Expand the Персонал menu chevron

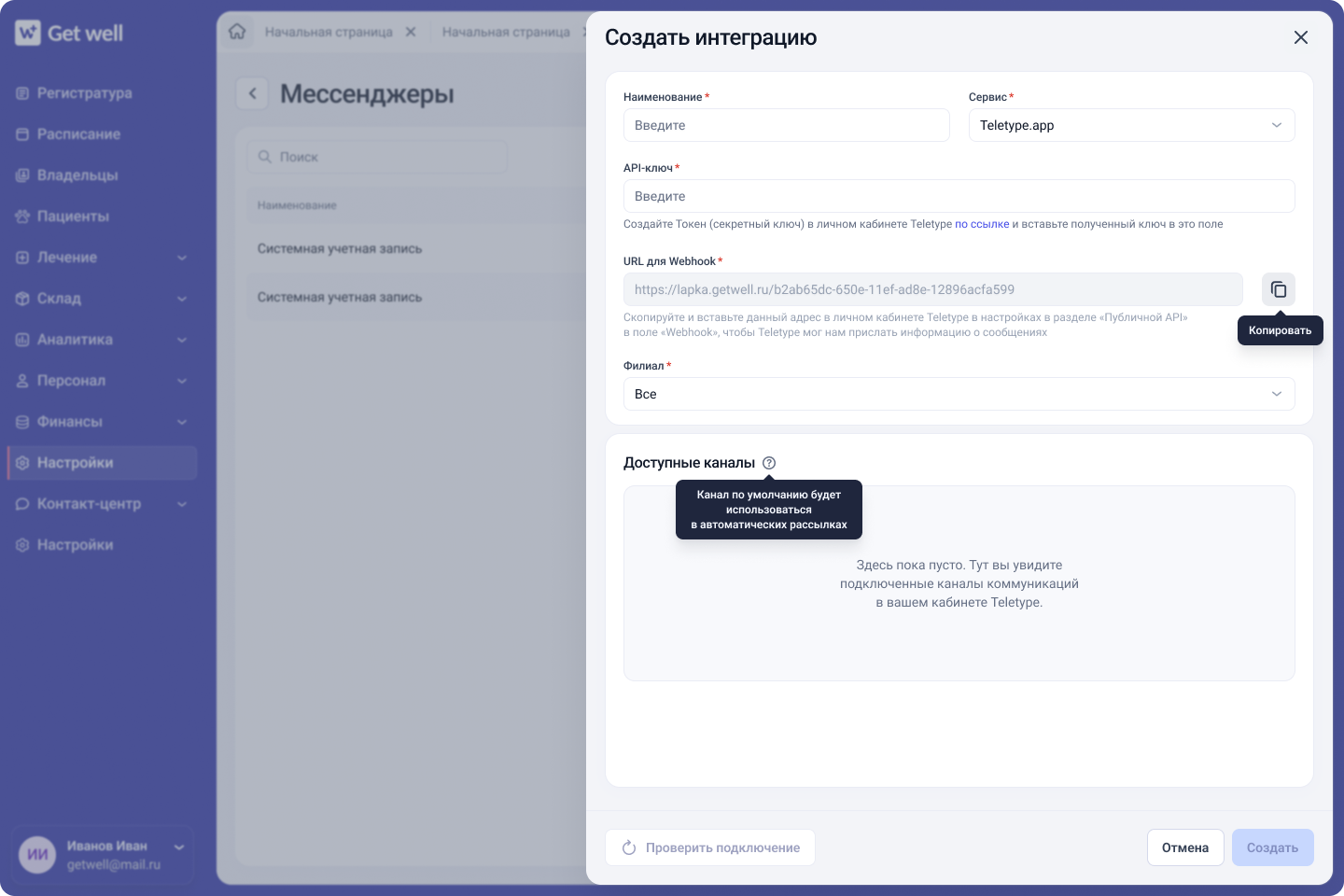coord(182,381)
